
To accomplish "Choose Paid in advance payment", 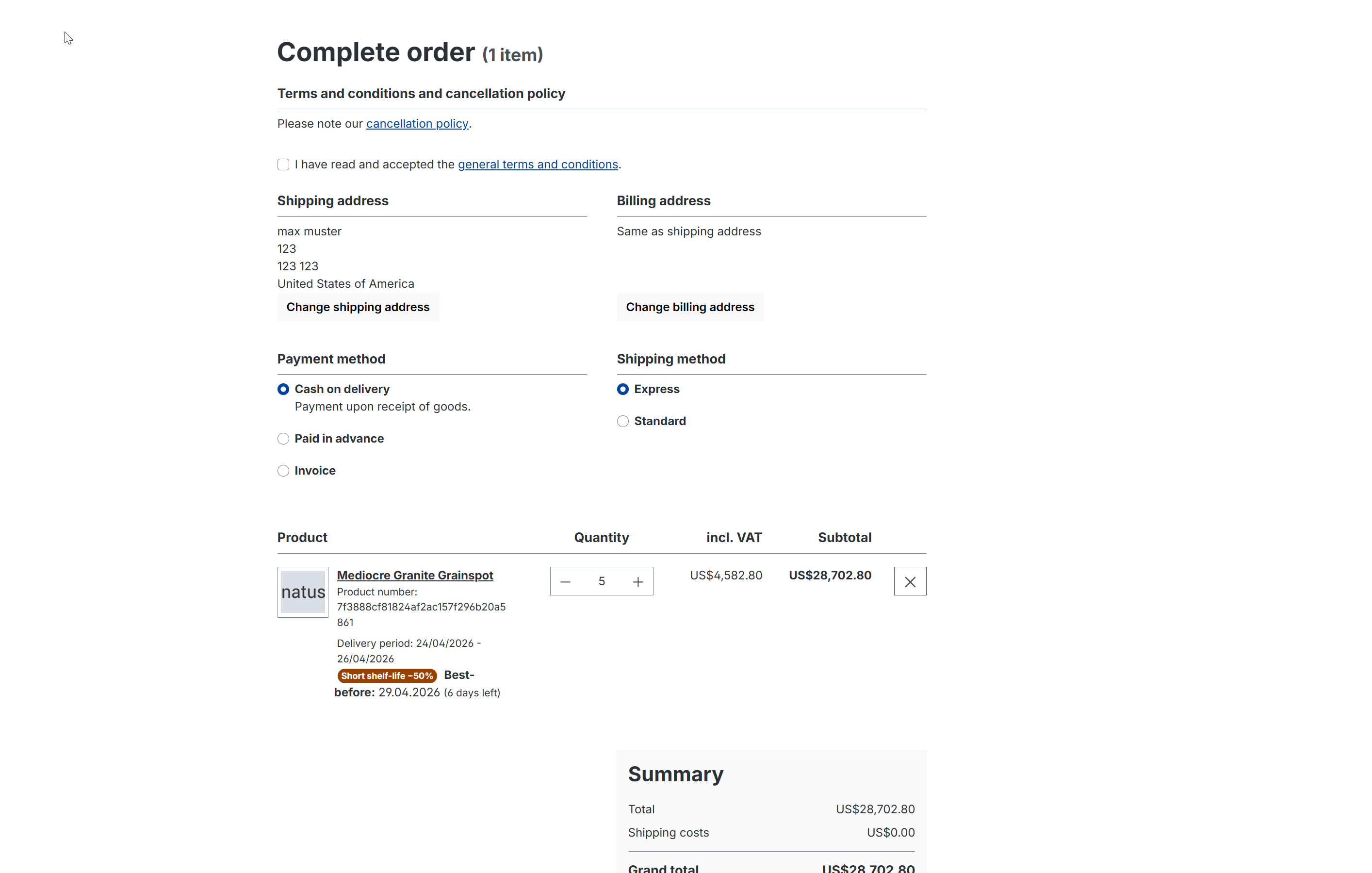I will pyautogui.click(x=283, y=439).
